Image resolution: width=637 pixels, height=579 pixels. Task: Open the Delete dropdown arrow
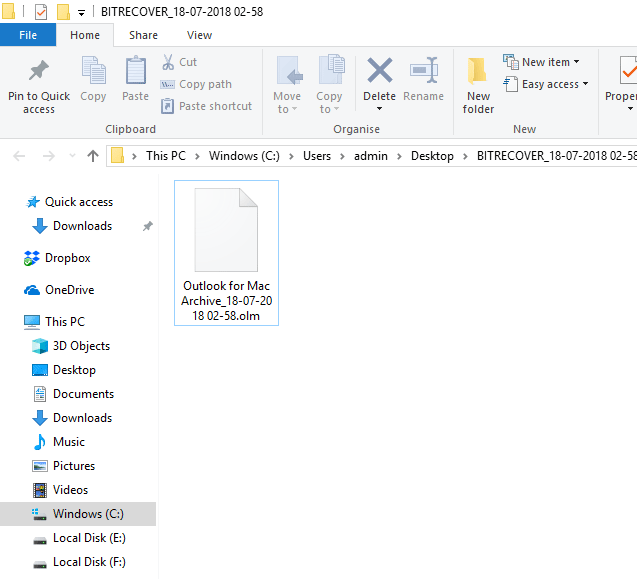379,109
